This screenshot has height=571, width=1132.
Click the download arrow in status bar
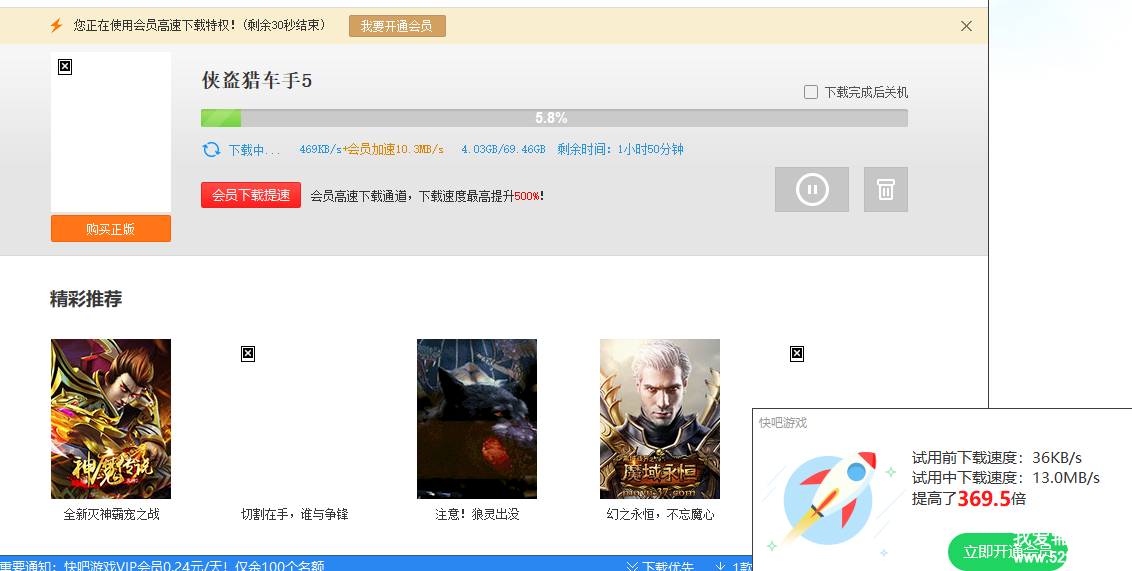(x=720, y=566)
